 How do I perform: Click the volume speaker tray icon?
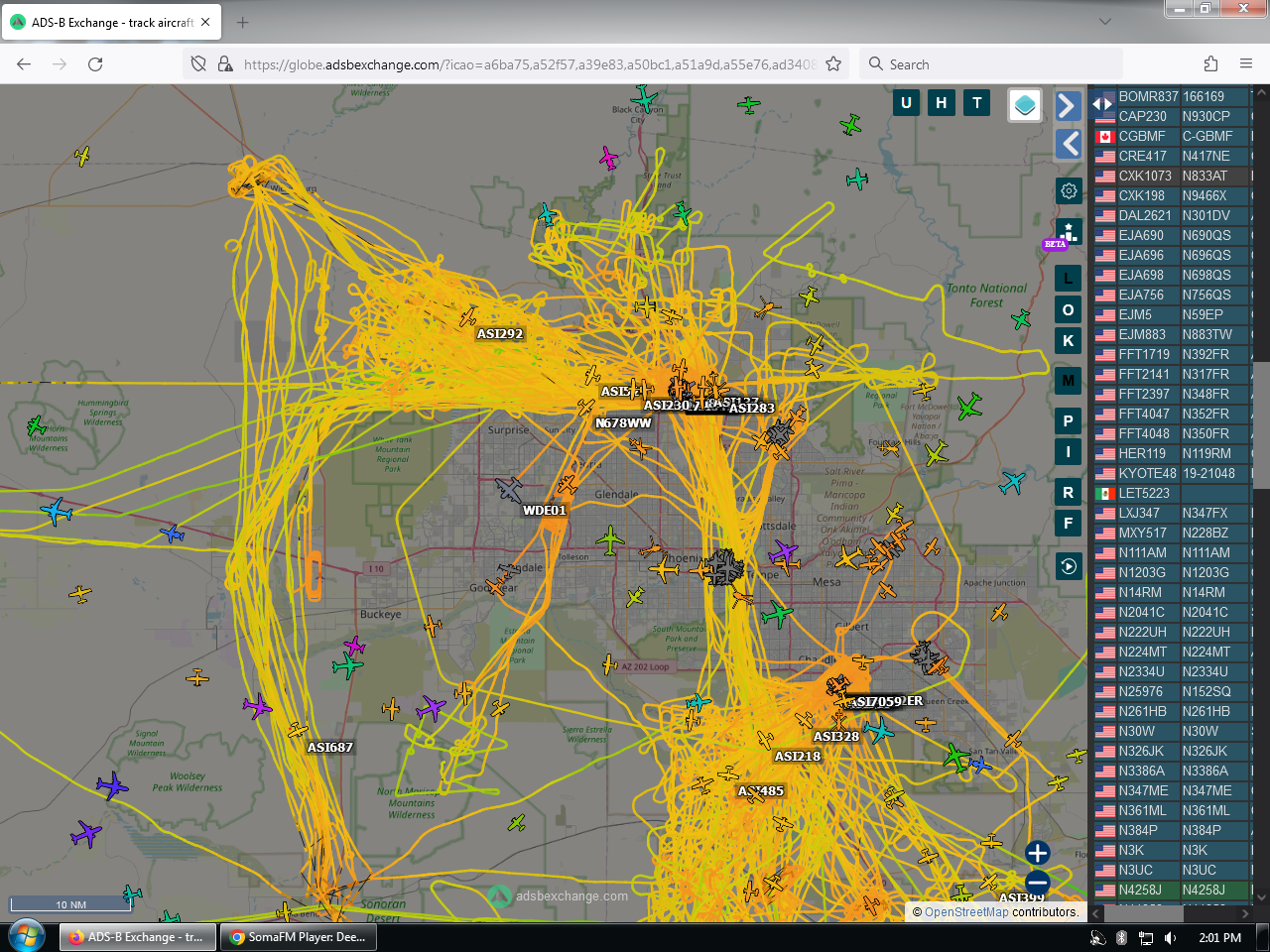pyautogui.click(x=1170, y=937)
